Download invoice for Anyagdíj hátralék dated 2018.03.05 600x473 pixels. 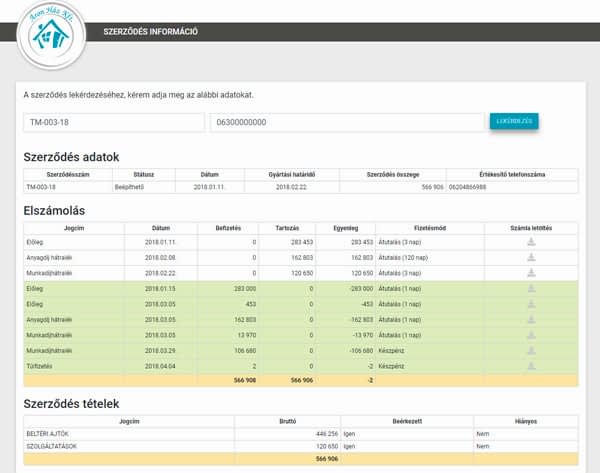(x=531, y=319)
